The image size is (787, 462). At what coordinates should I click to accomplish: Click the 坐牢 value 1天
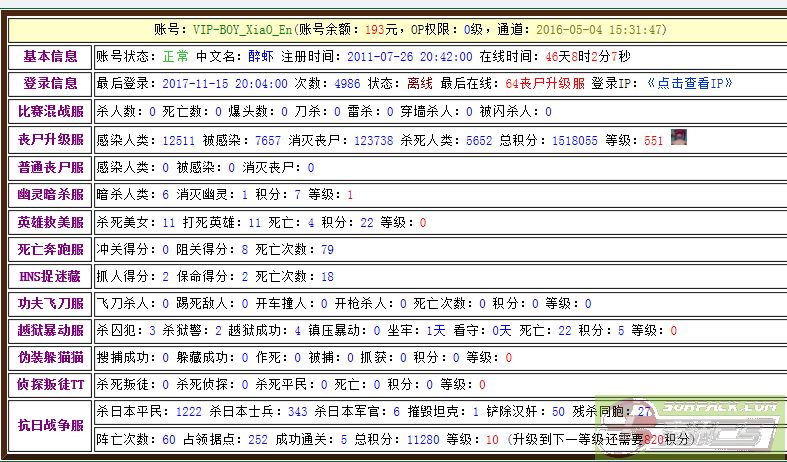coord(436,331)
